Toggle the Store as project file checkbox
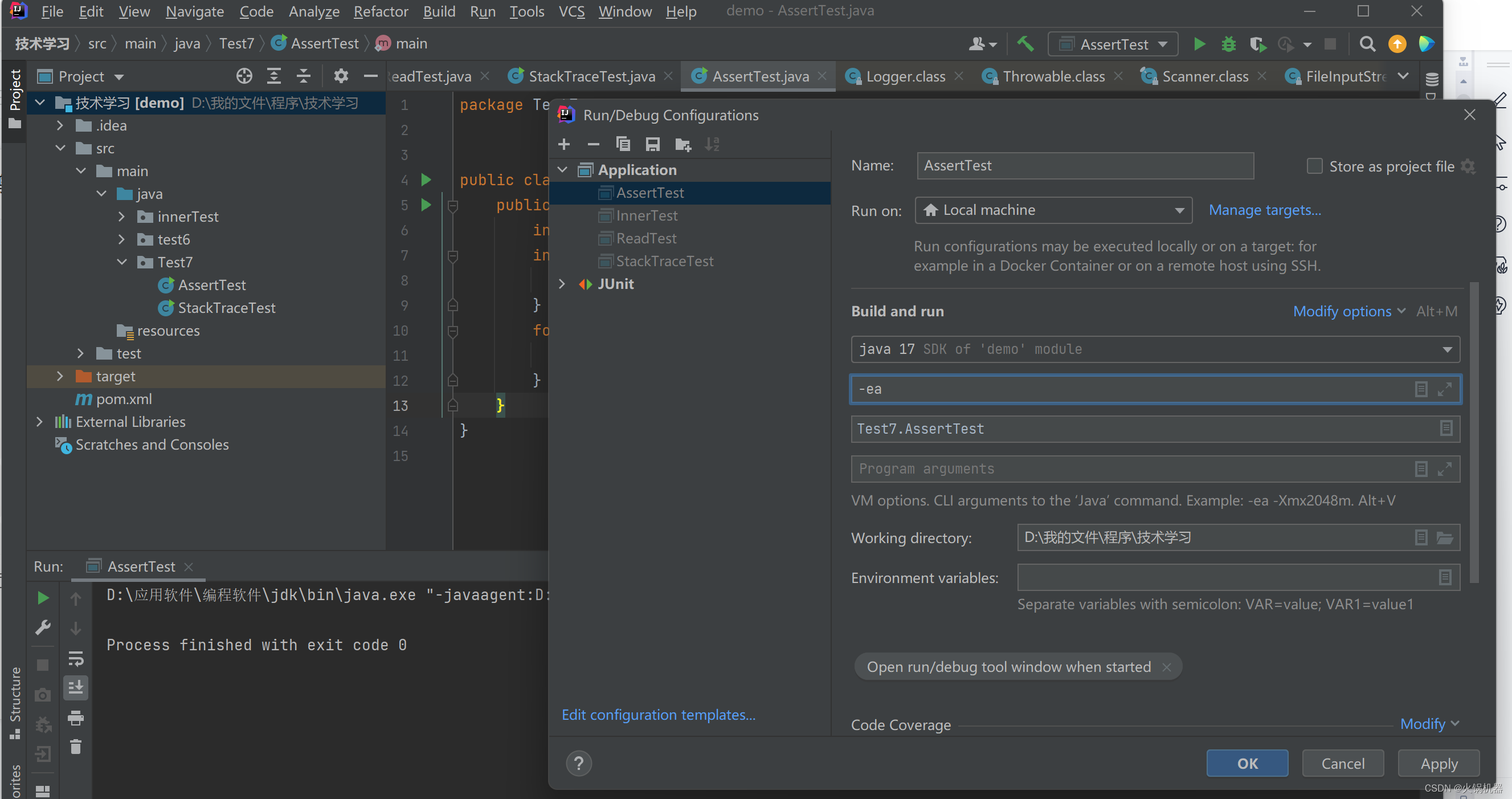The width and height of the screenshot is (1512, 799). 1314,166
